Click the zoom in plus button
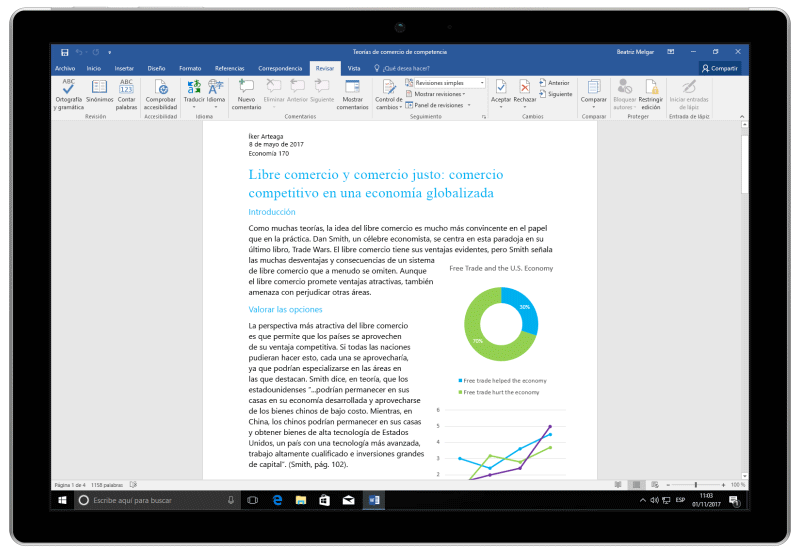Image resolution: width=800 pixels, height=554 pixels. click(723, 485)
